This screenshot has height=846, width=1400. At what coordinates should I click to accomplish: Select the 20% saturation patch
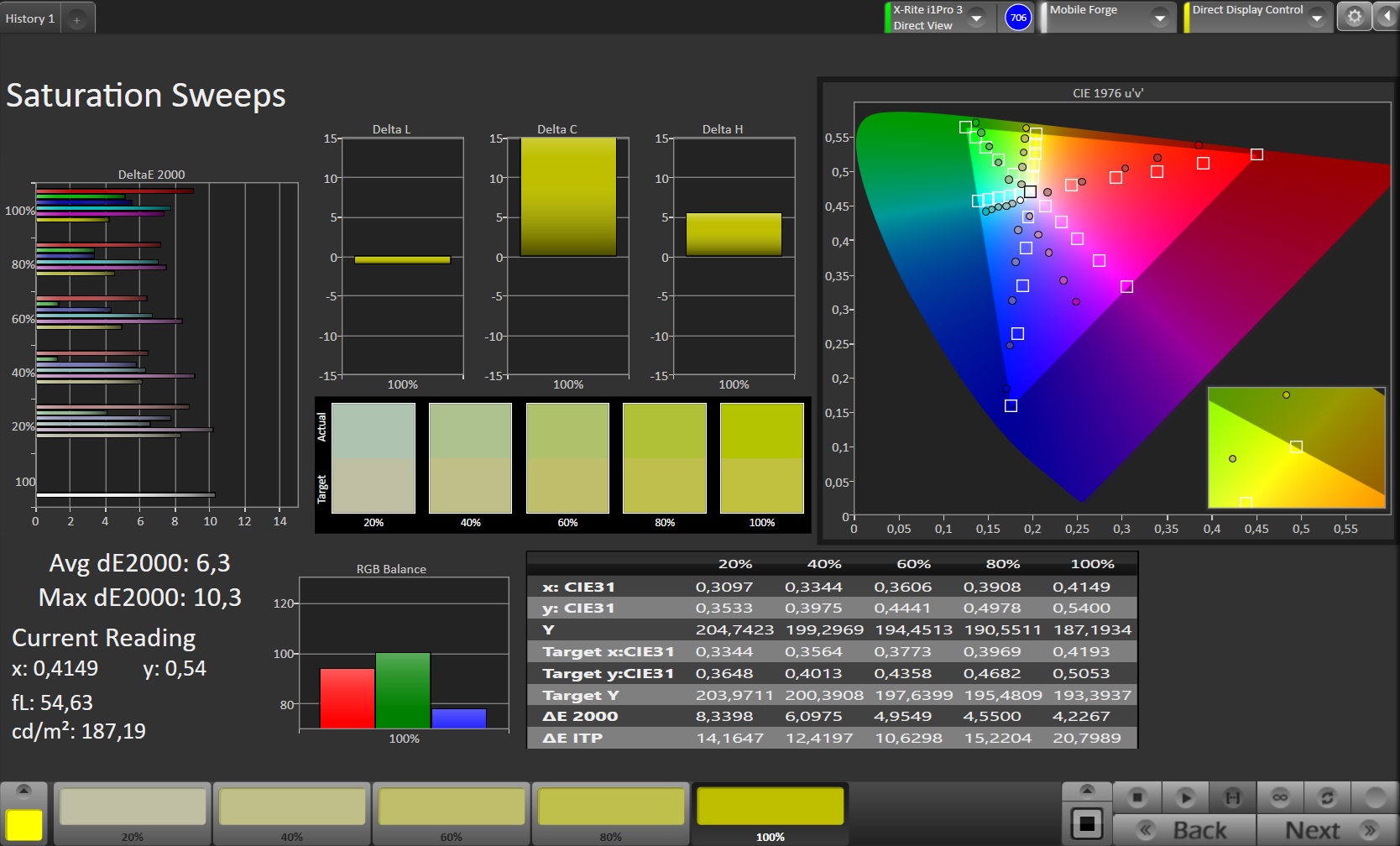[x=133, y=807]
